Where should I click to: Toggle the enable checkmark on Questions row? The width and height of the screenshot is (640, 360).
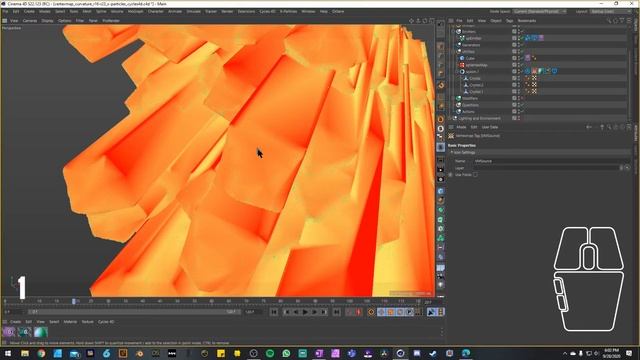522,105
